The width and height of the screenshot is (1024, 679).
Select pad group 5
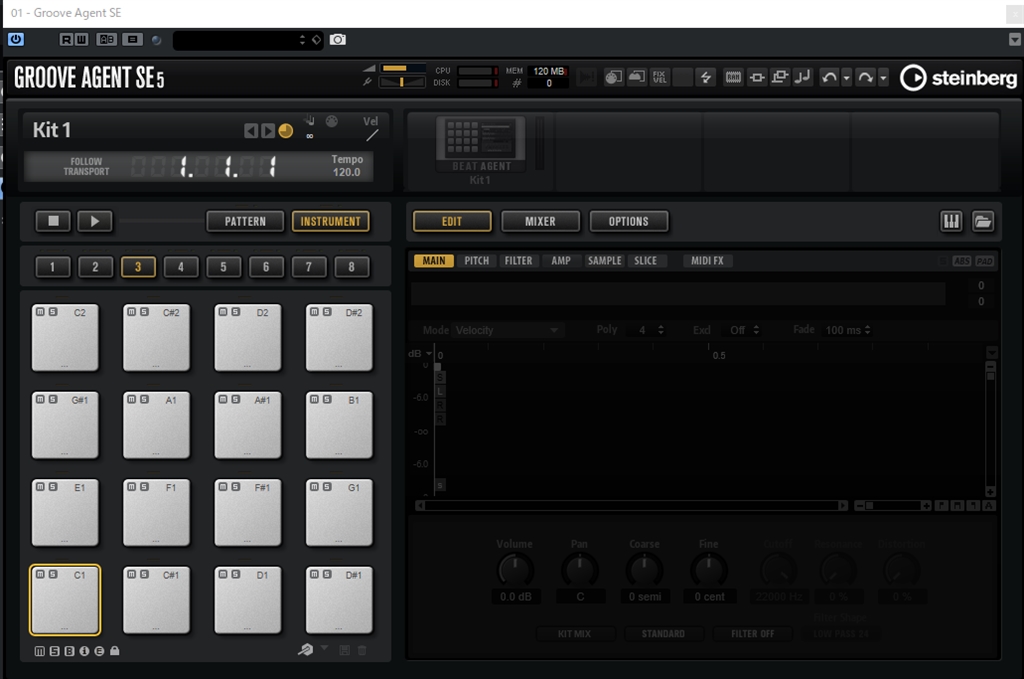click(x=223, y=266)
